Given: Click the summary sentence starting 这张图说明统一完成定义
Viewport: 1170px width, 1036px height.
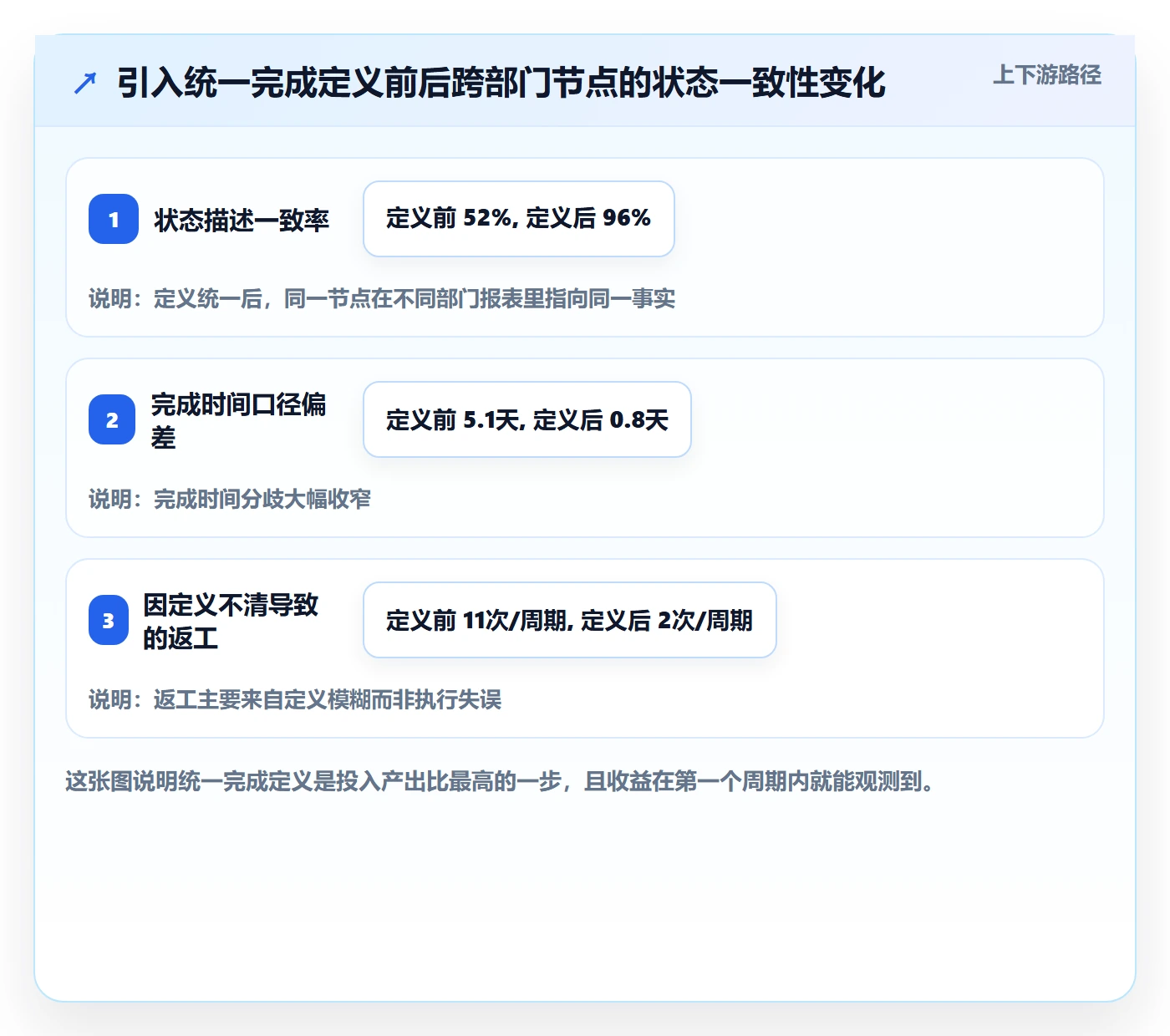Looking at the screenshot, I should [500, 781].
